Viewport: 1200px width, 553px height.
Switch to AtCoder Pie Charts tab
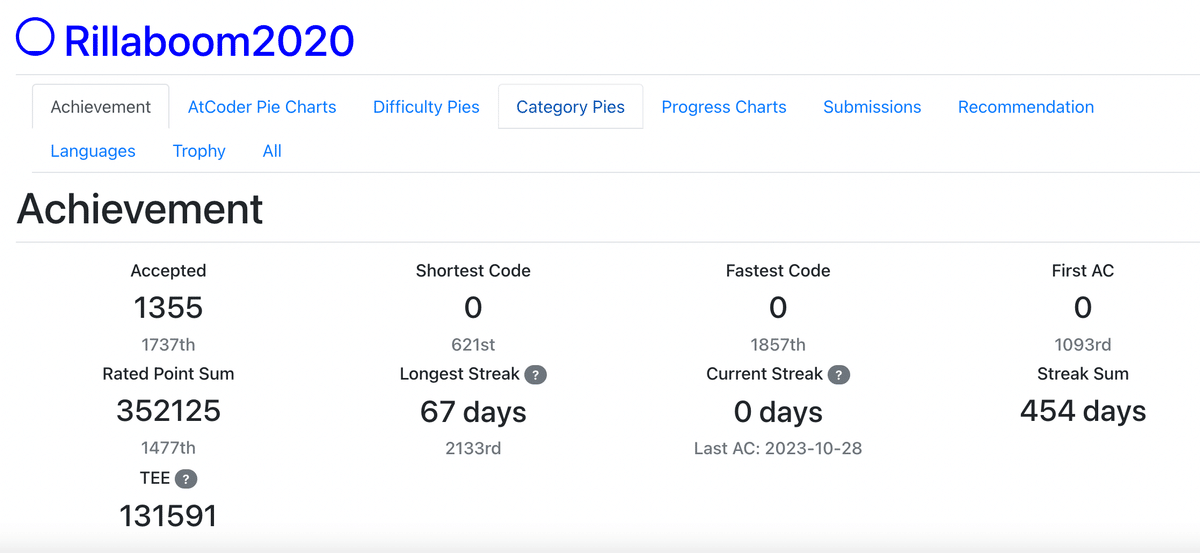click(262, 107)
